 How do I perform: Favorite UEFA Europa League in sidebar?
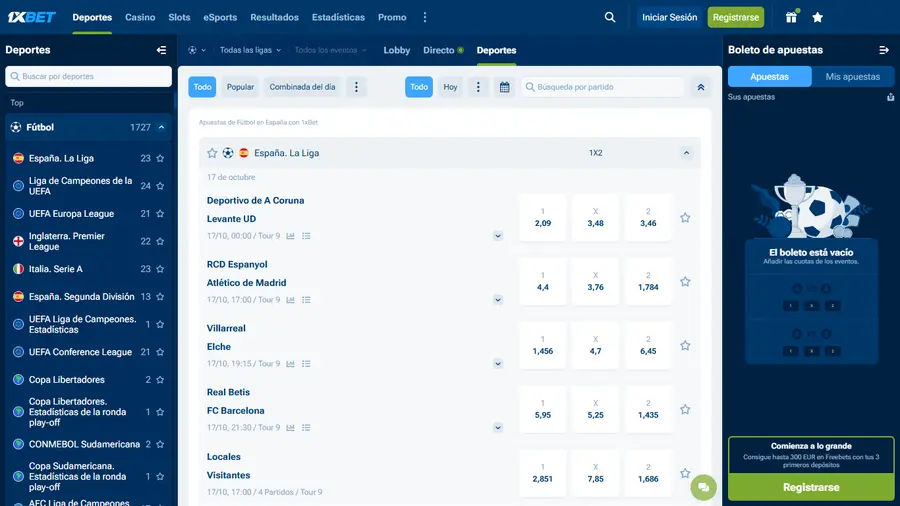pos(160,213)
